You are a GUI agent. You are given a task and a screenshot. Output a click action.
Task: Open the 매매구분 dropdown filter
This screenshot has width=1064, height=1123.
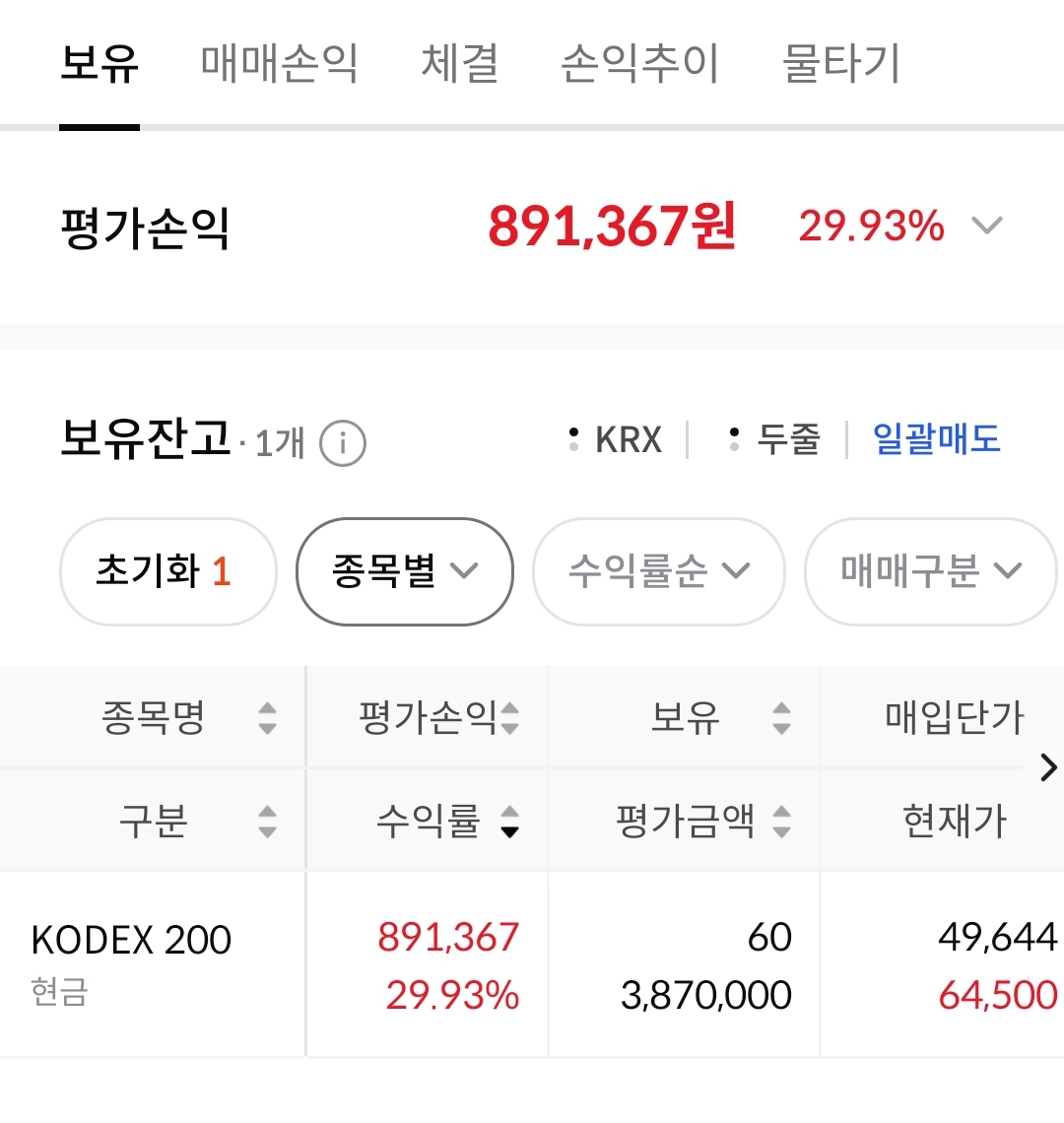point(930,571)
